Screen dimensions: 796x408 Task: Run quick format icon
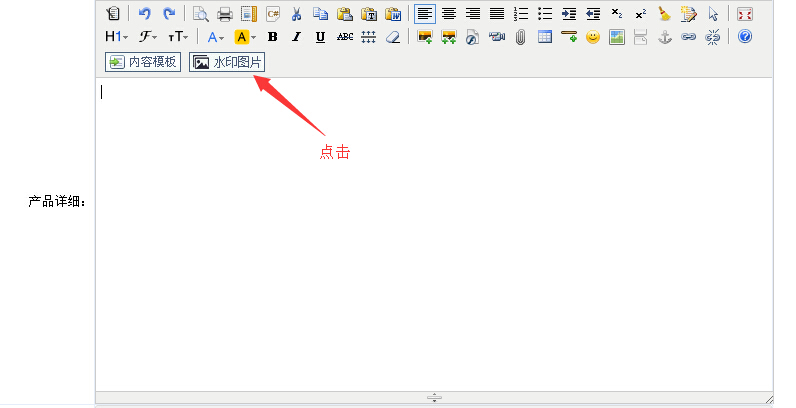pyautogui.click(x=689, y=14)
